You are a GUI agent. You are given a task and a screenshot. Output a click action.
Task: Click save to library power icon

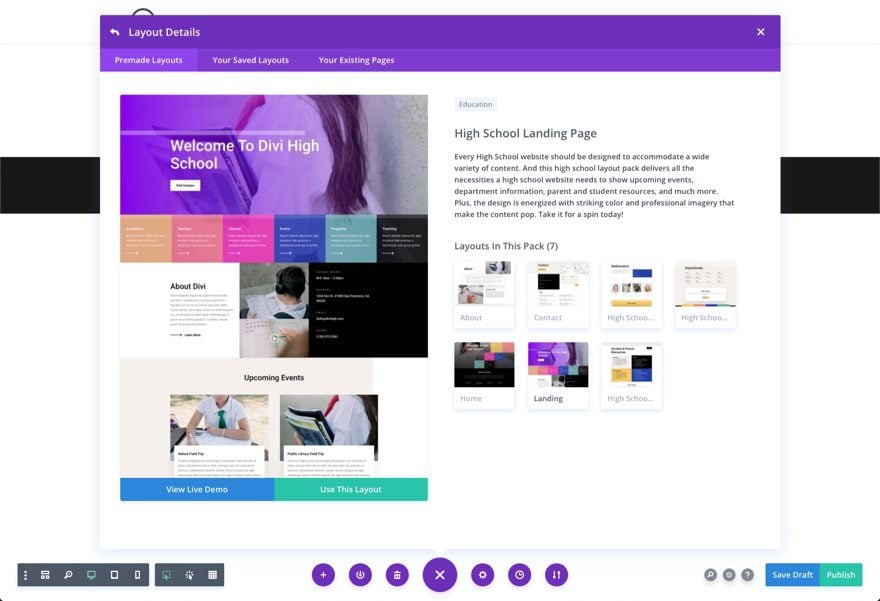[x=360, y=575]
